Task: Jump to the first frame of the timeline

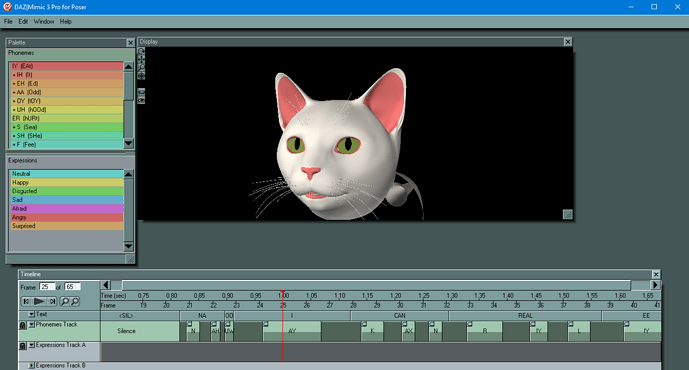Action: pyautogui.click(x=26, y=301)
